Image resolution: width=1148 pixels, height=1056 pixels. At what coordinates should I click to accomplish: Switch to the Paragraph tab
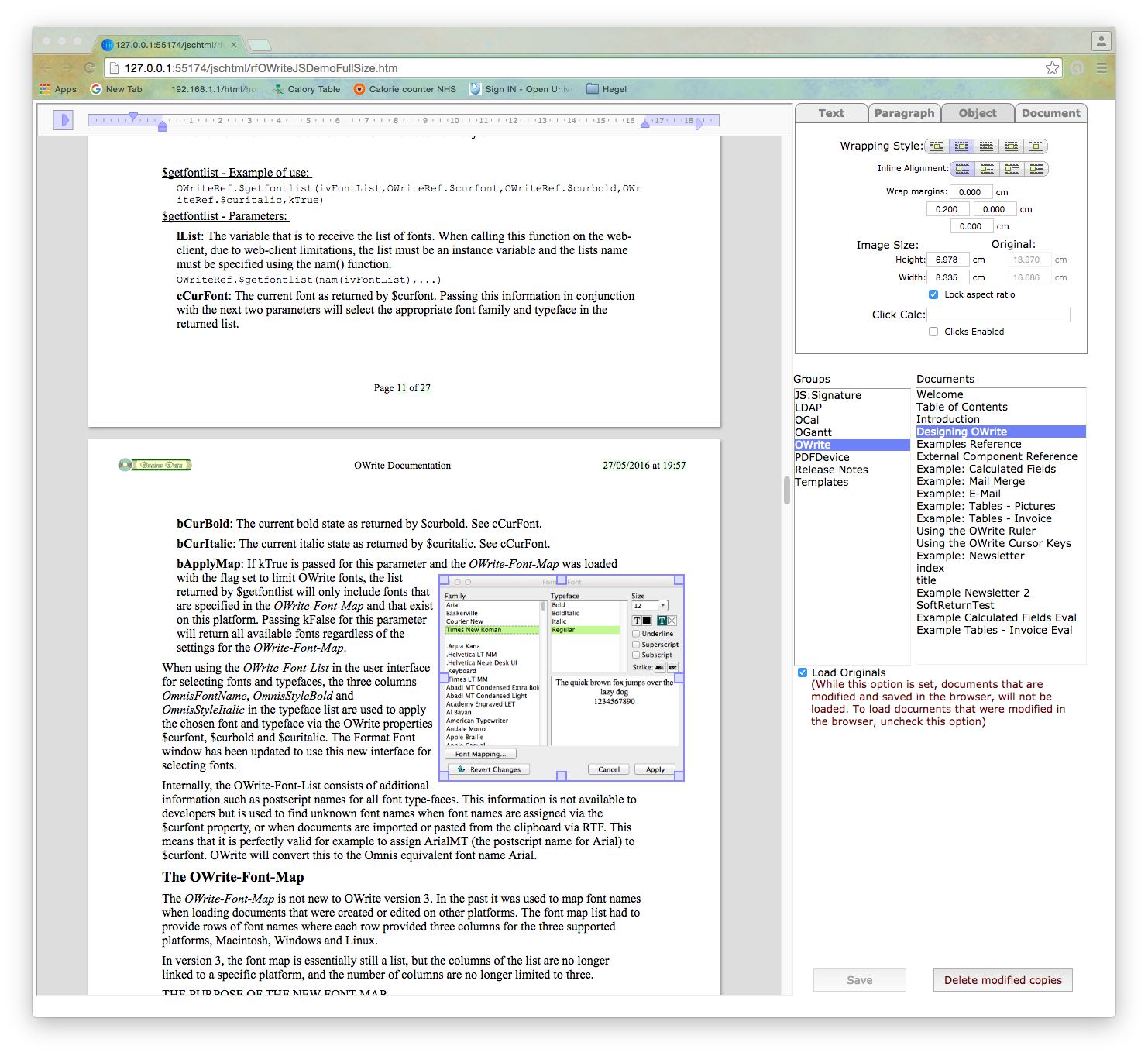click(x=904, y=113)
